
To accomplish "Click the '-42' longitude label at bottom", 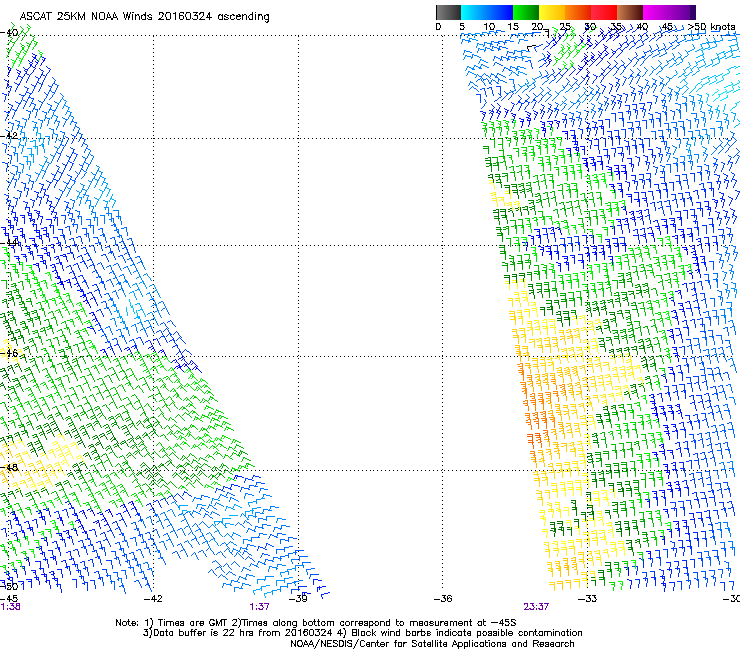I will (153, 599).
